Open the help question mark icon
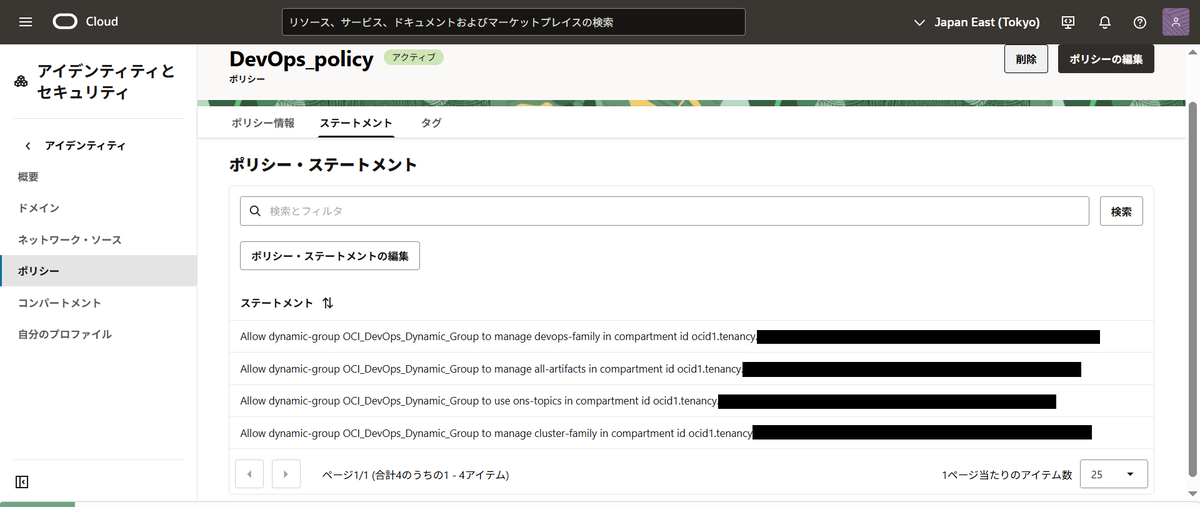This screenshot has width=1200, height=507. pyautogui.click(x=1140, y=22)
